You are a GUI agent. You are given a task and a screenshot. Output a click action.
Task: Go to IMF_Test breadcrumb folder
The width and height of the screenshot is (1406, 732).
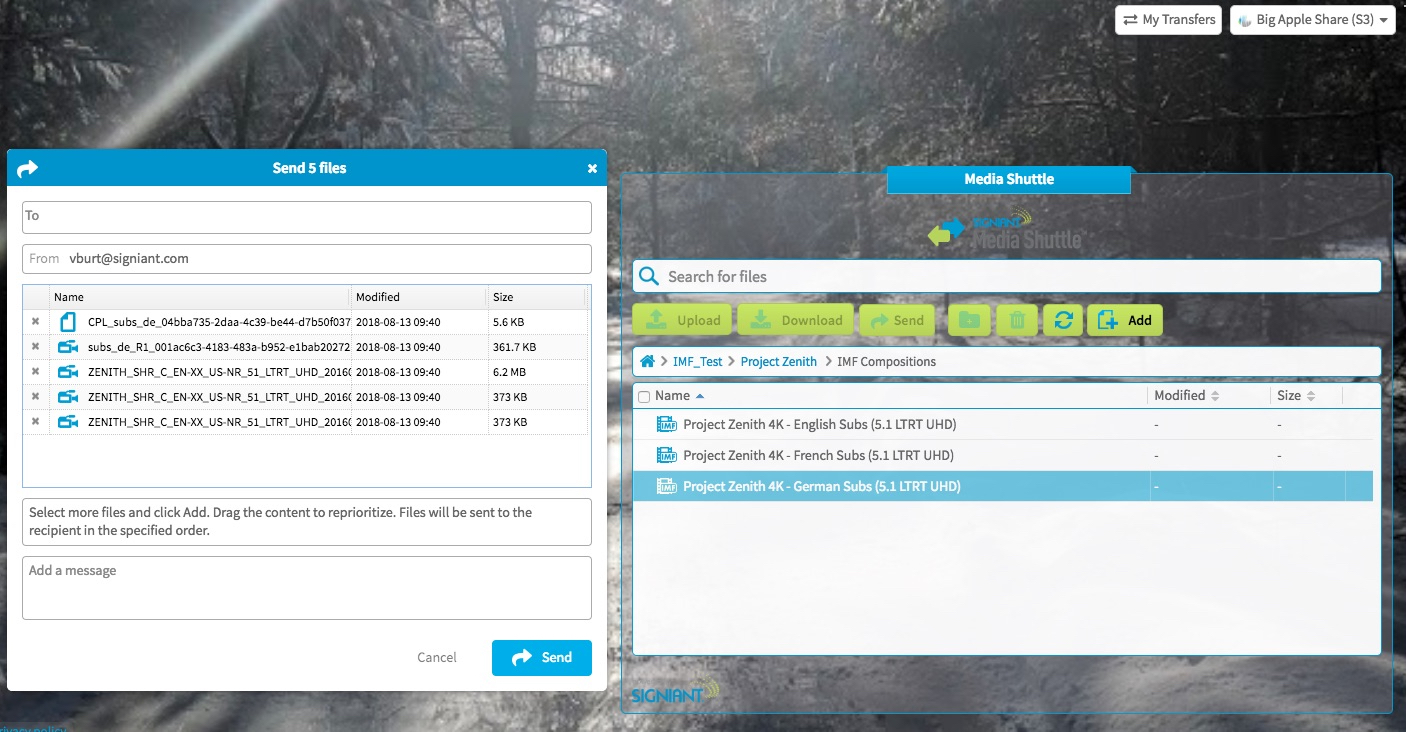coord(697,361)
